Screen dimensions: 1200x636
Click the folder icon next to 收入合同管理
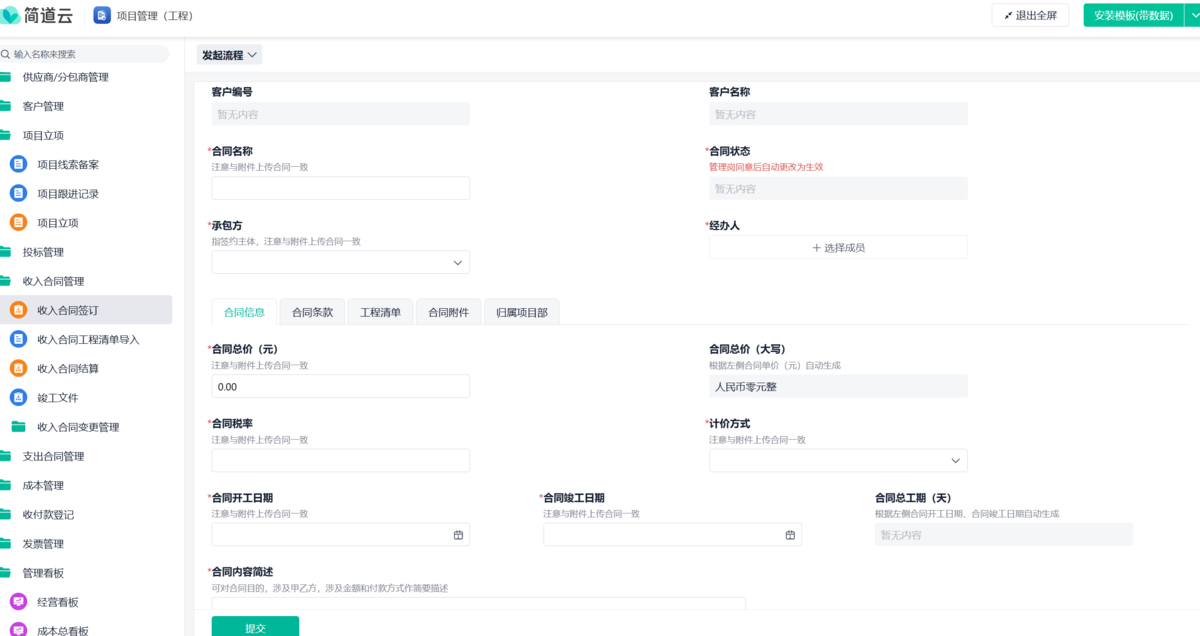pyautogui.click(x=5, y=281)
